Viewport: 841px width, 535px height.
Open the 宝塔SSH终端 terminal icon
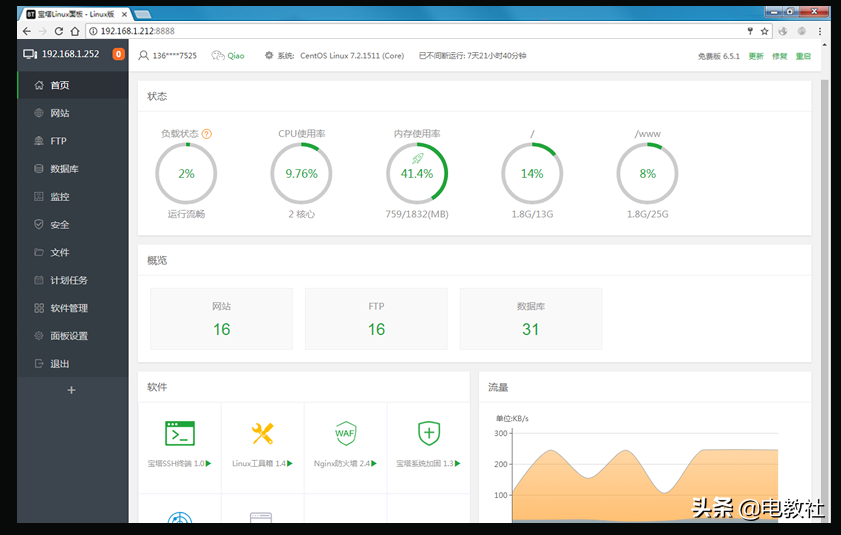click(180, 434)
